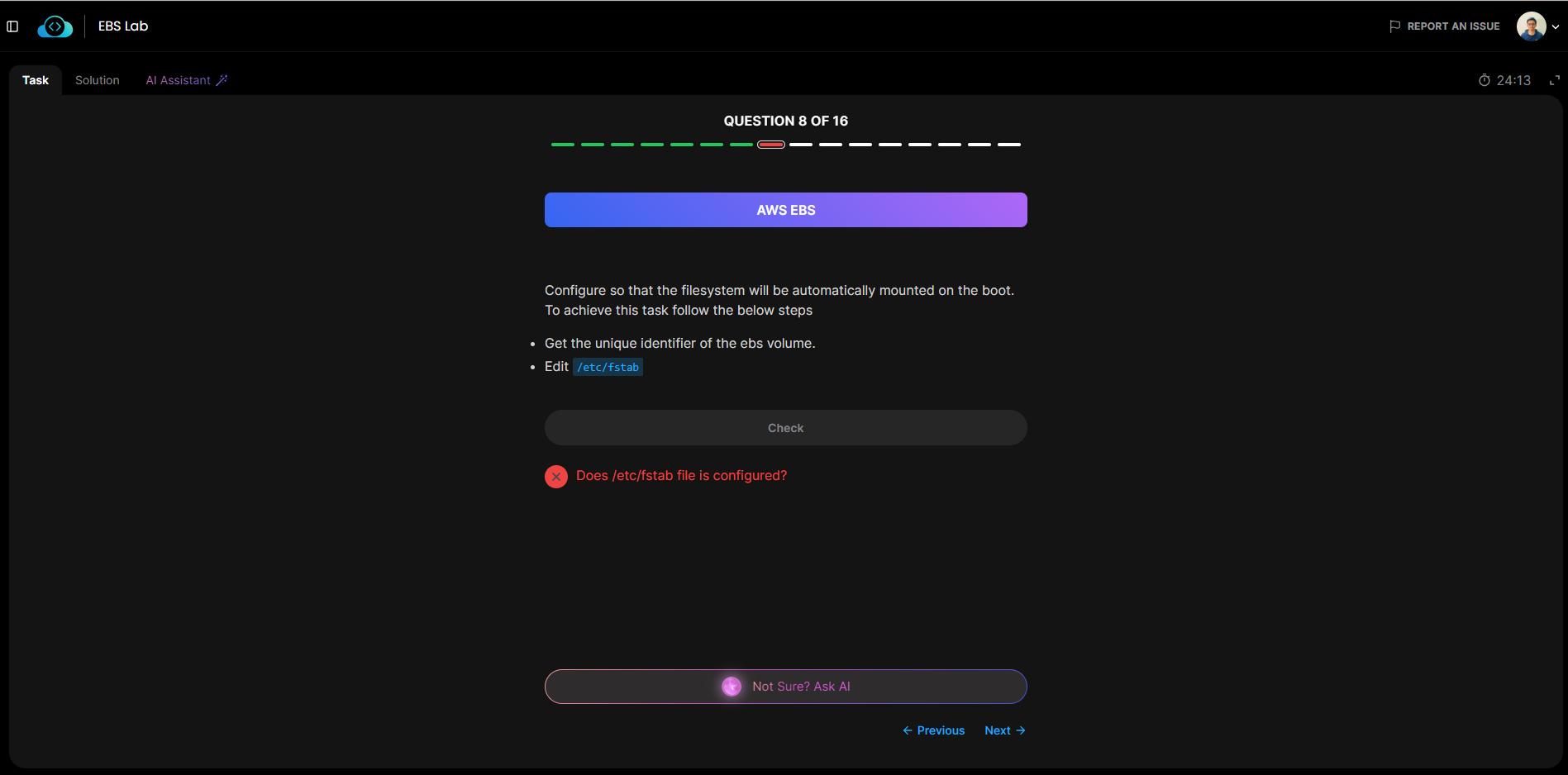Click the 24:13 timer value
1568x775 pixels.
1513,80
